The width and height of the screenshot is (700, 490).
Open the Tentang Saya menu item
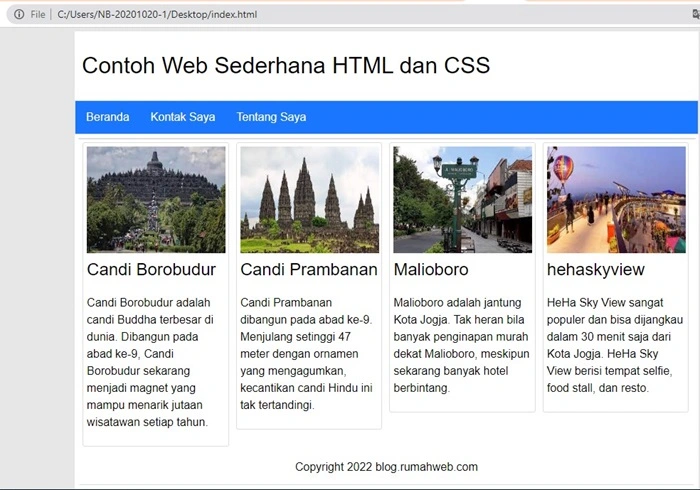pos(271,117)
